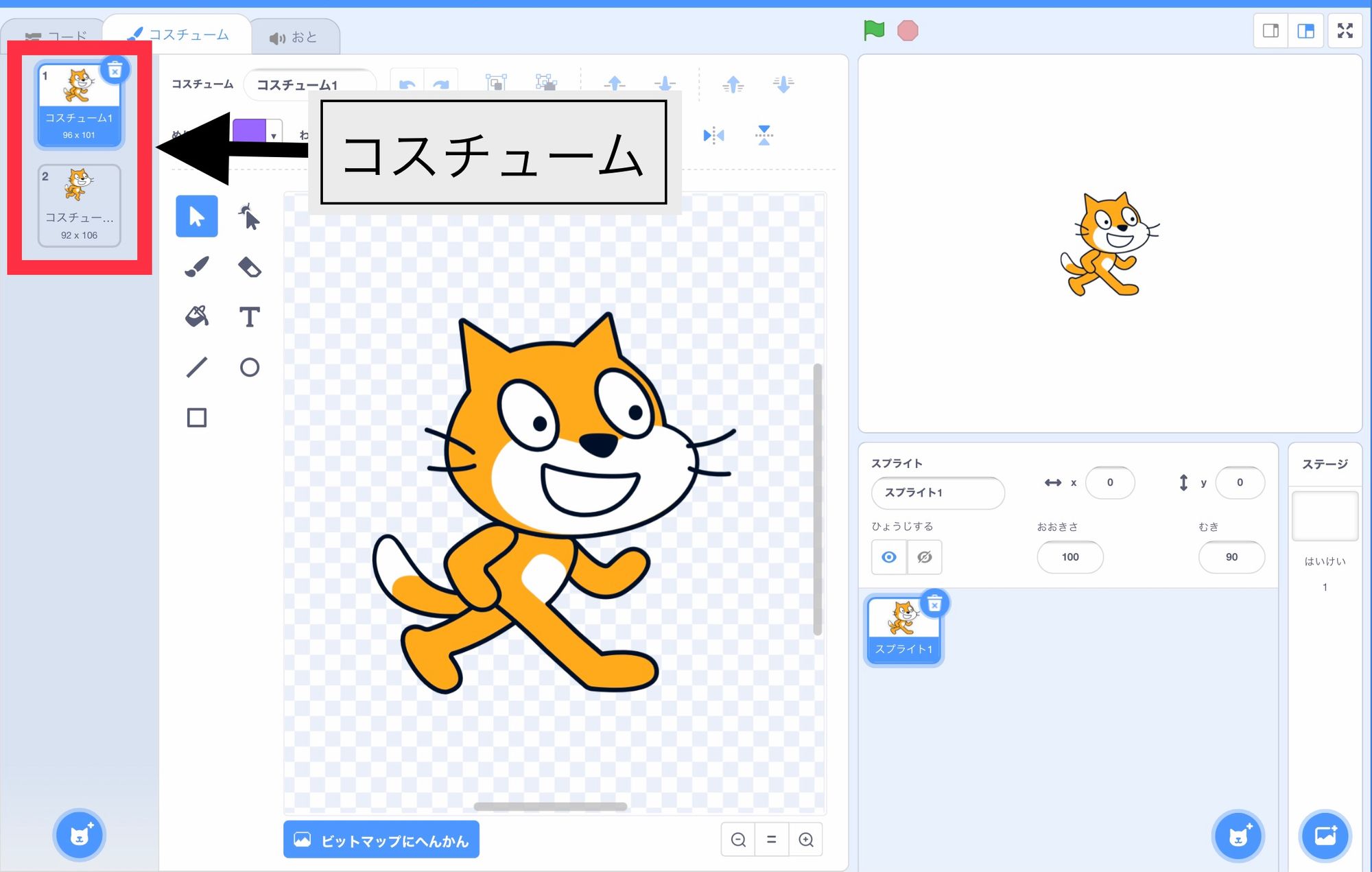Viewport: 1372px width, 872px height.
Task: Switch to the おと (sounds) tab
Action: point(295,37)
